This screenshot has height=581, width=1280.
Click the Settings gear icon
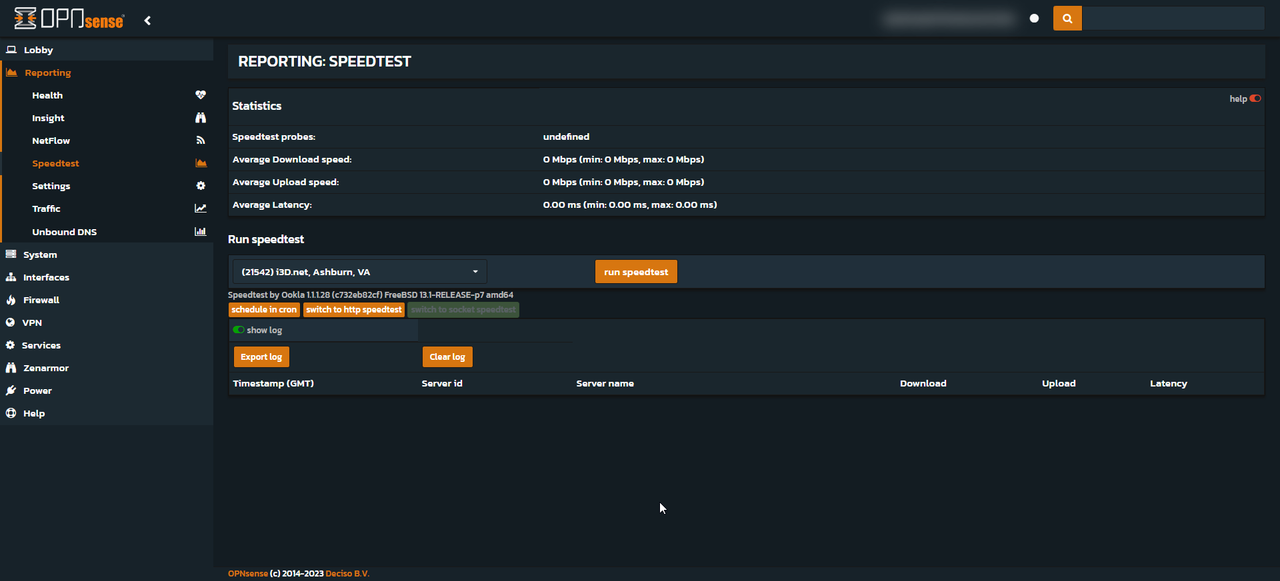(200, 186)
